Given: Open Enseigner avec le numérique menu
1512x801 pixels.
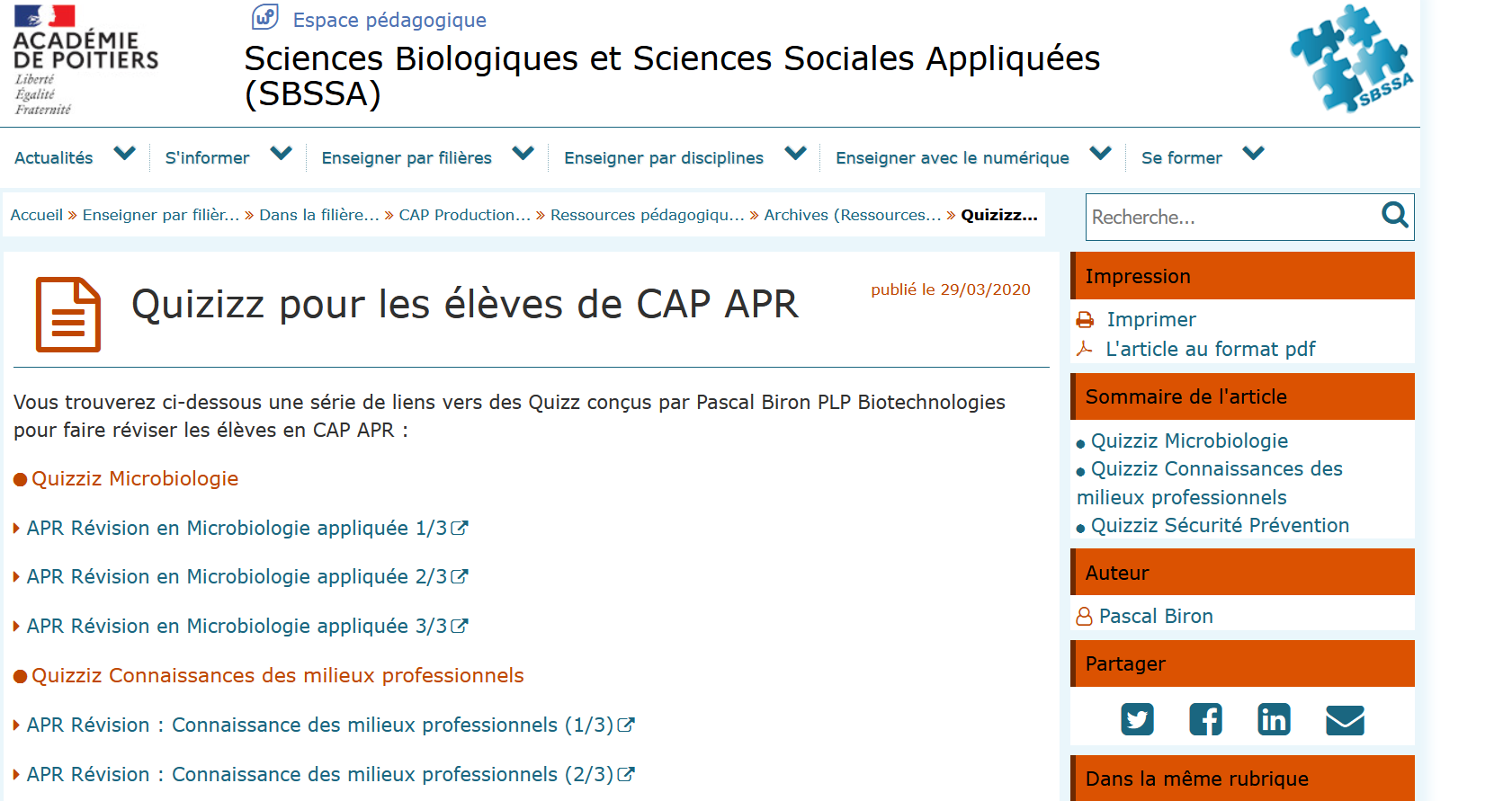Looking at the screenshot, I should coord(952,158).
